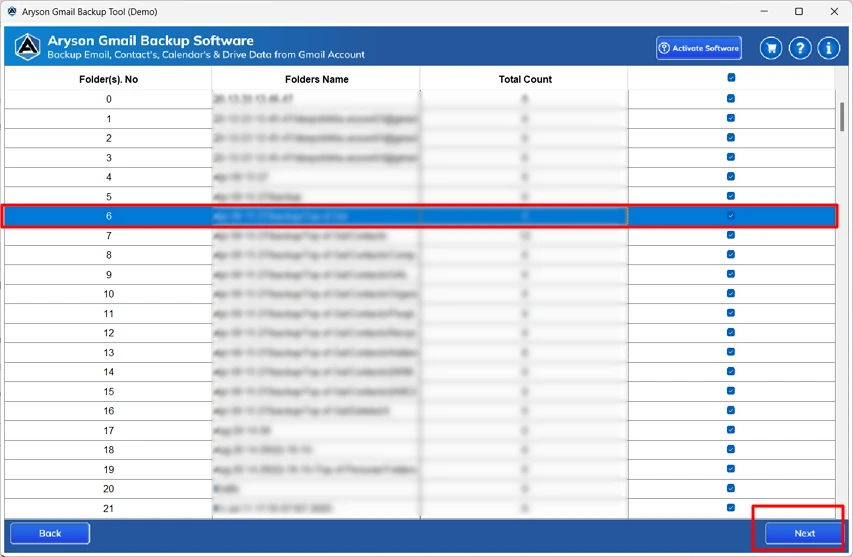This screenshot has width=853, height=557.
Task: Uncheck the checkbox for folder 10
Action: [x=731, y=293]
